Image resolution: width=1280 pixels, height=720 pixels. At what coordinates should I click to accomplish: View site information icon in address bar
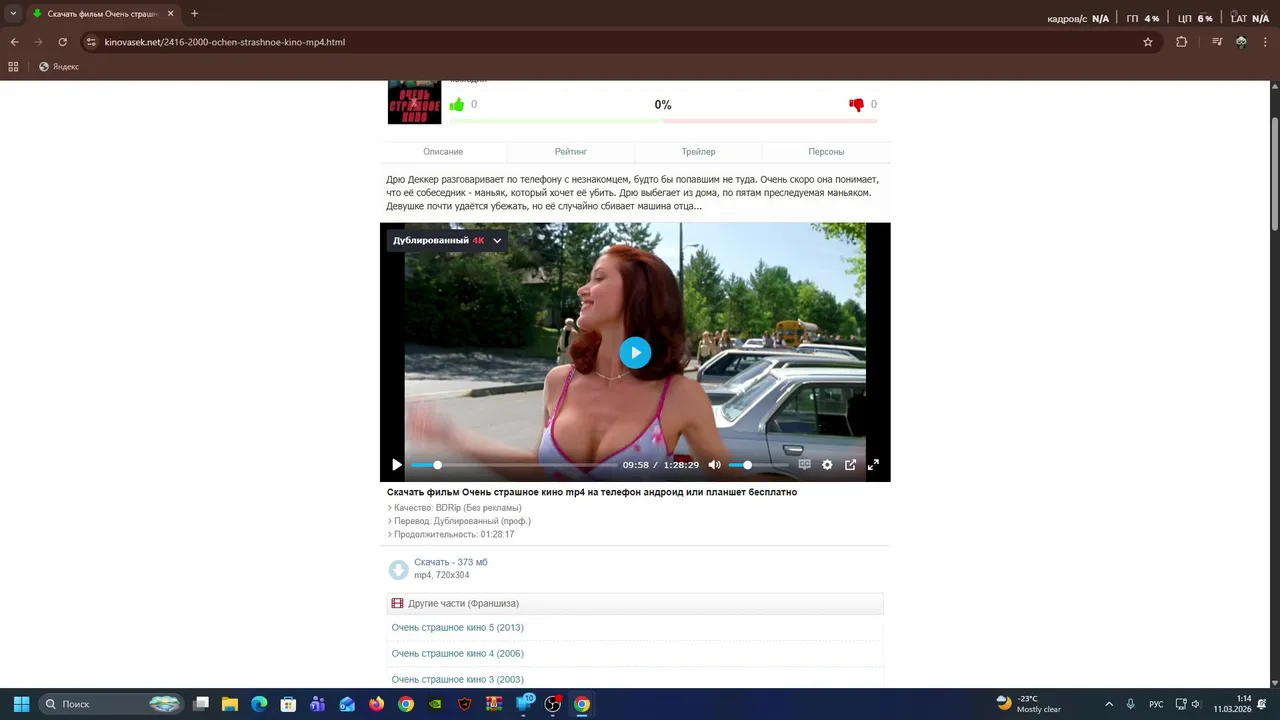91,42
